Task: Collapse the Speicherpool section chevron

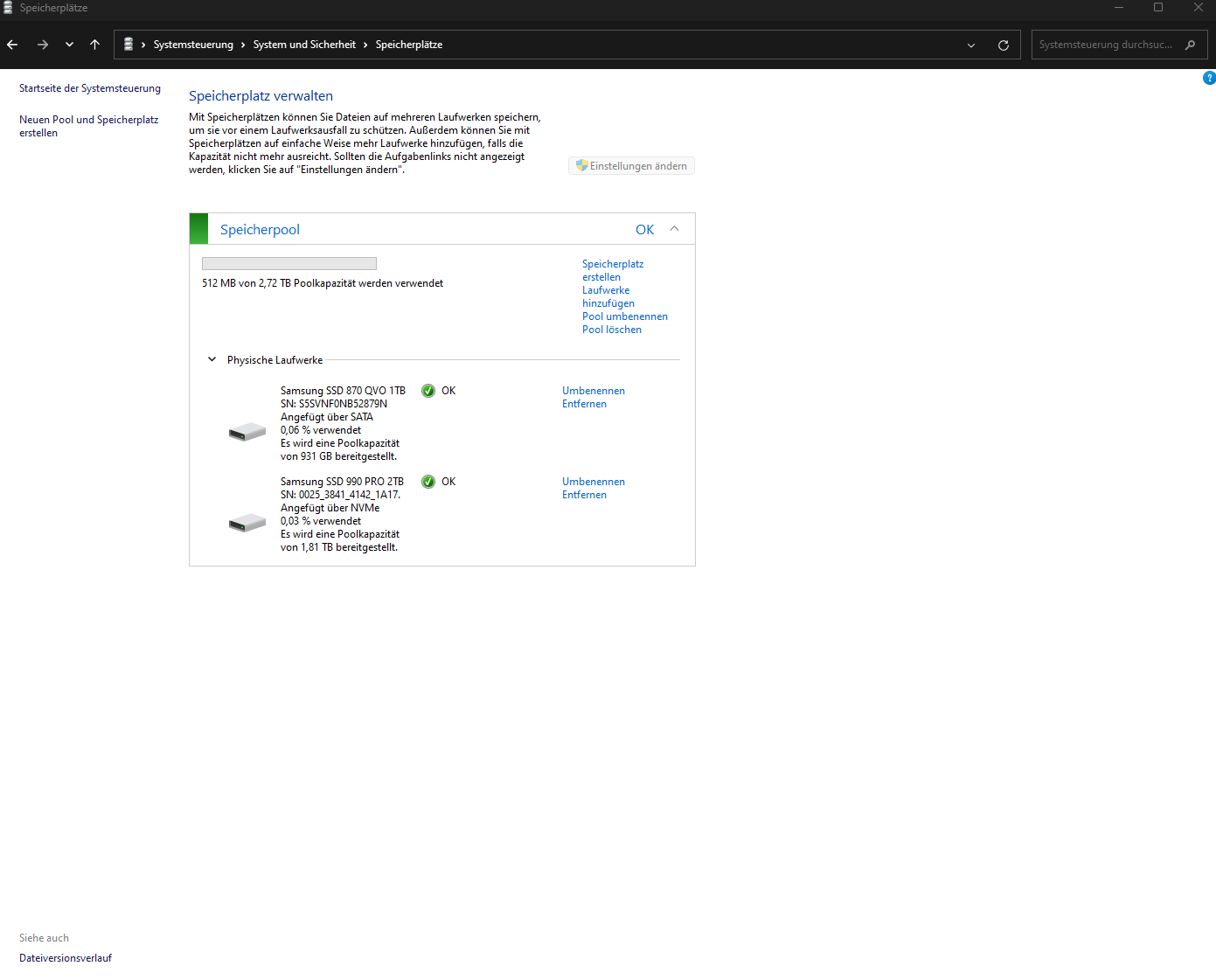Action: [x=674, y=228]
